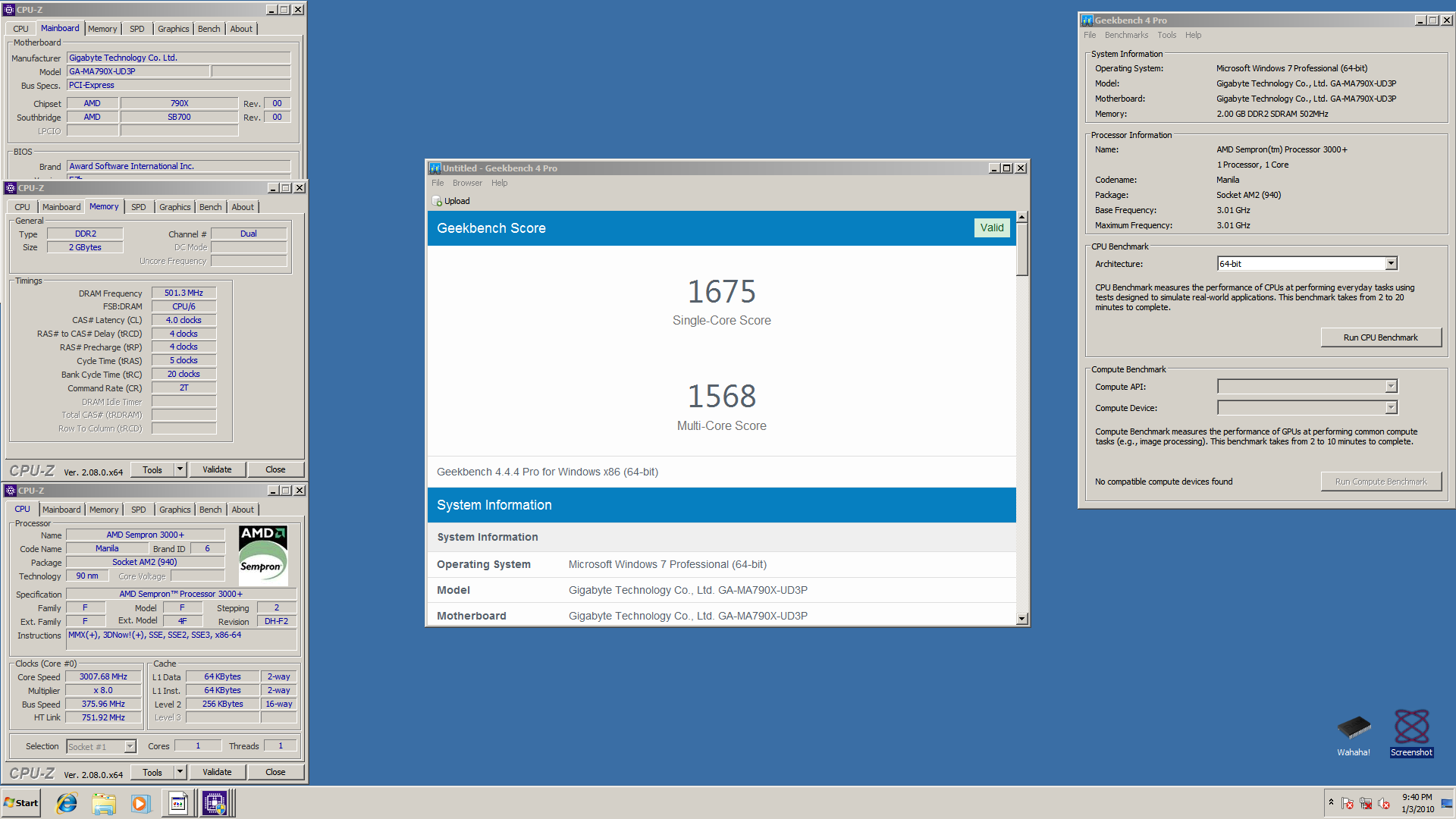Screen dimensions: 1456x819
Task: Click the Geekbench taskbar document icon
Action: [x=178, y=803]
